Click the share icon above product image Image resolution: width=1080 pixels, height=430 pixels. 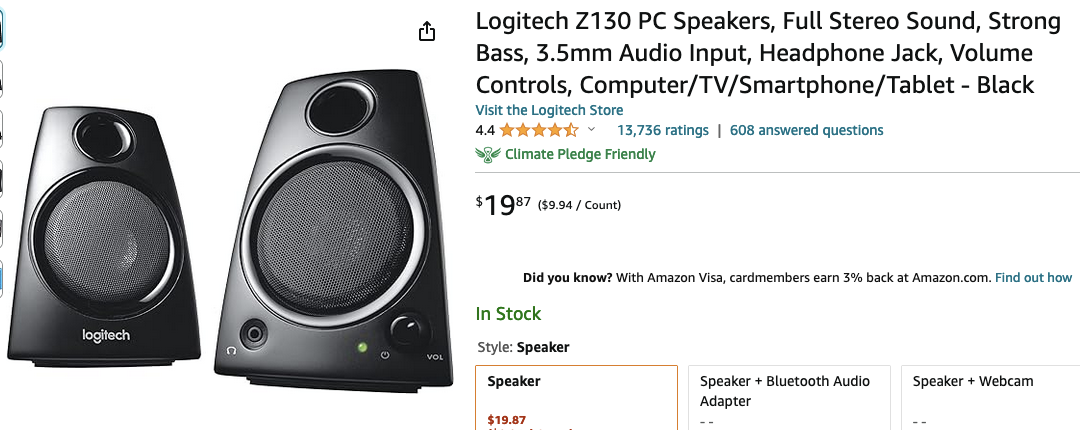tap(427, 31)
